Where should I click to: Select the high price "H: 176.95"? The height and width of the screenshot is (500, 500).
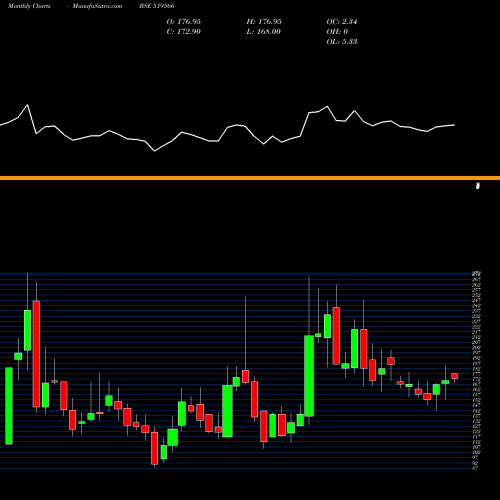(x=264, y=22)
